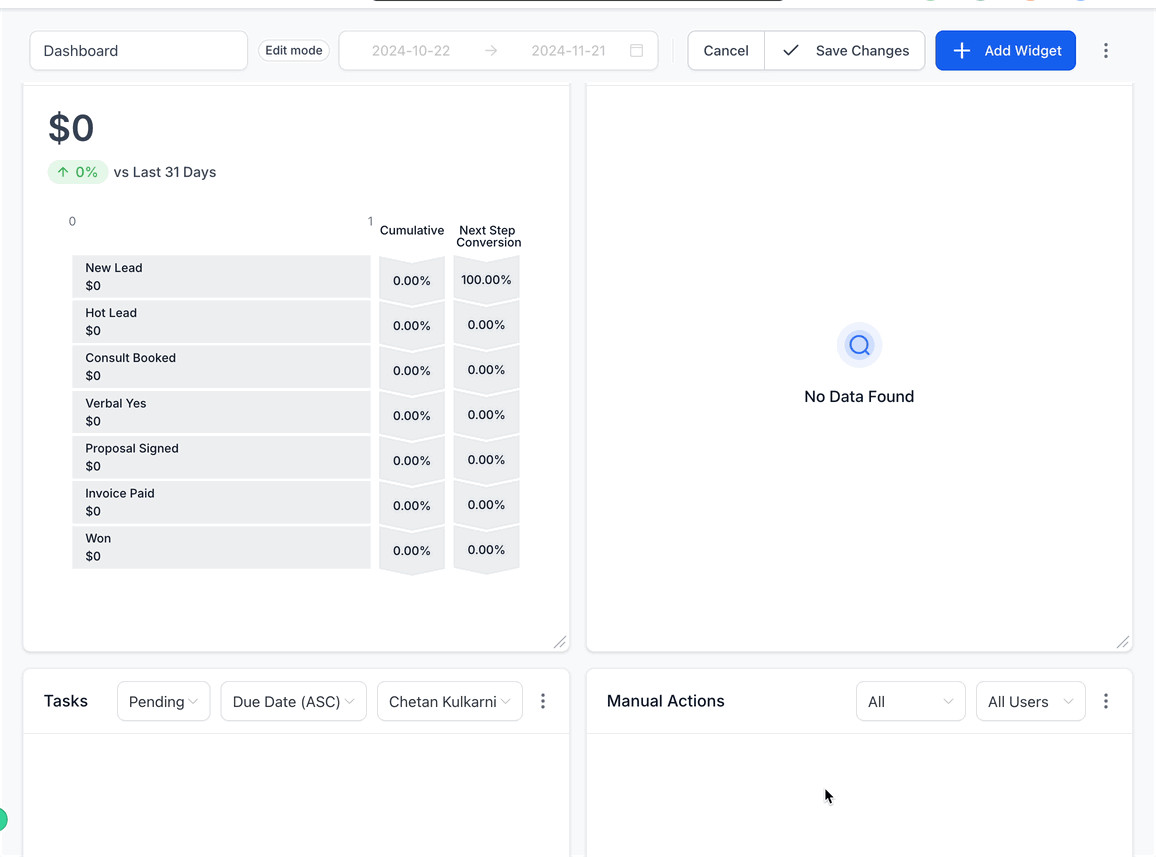
Task: Click the blue Add Widget button
Action: pos(1005,51)
